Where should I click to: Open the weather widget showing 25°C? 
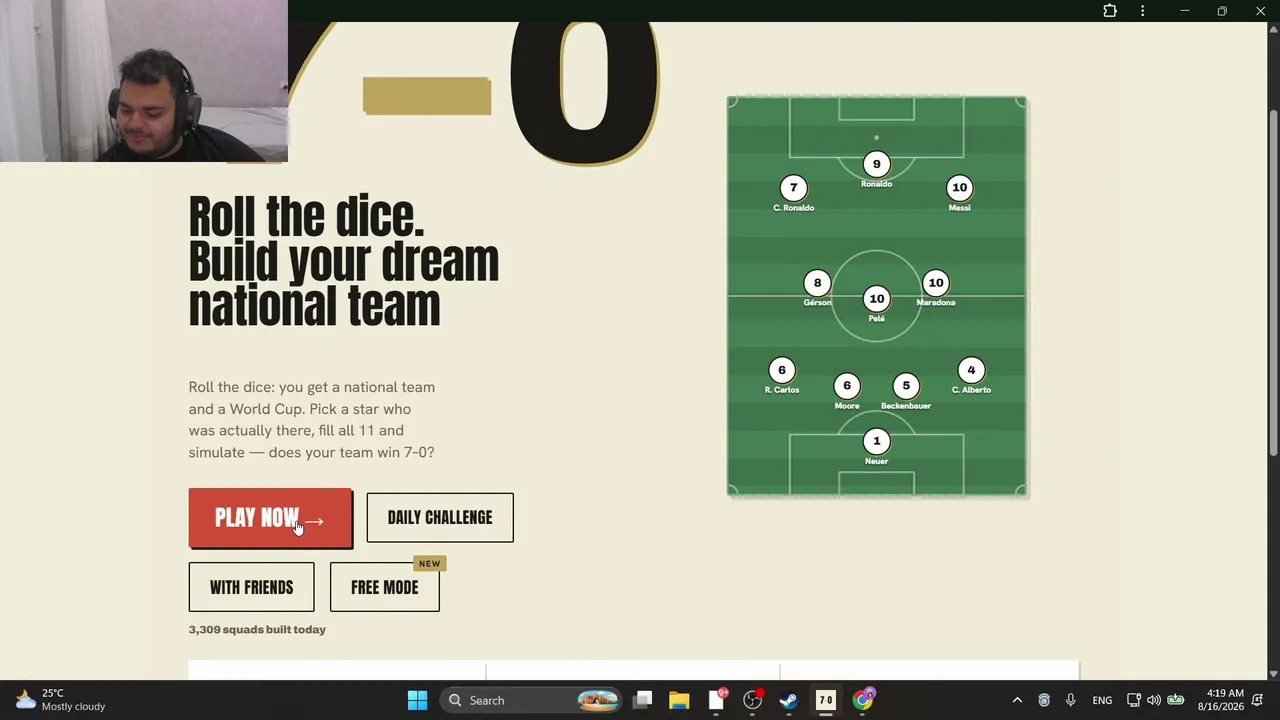(x=60, y=700)
